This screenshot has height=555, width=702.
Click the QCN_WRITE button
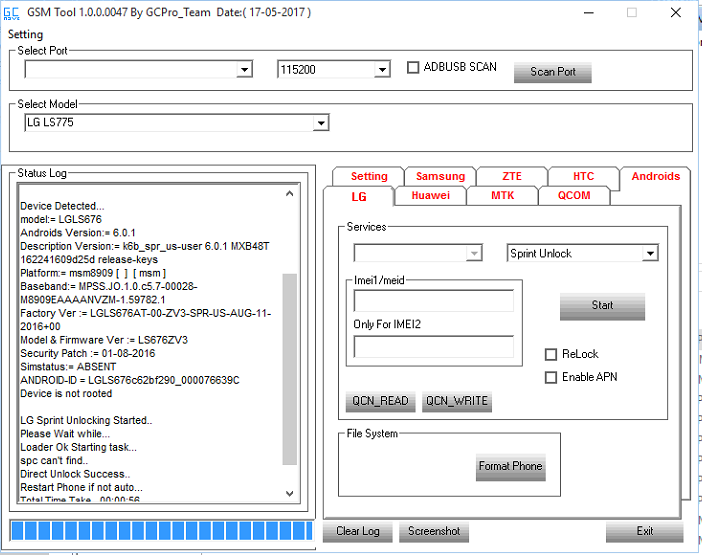pos(457,401)
